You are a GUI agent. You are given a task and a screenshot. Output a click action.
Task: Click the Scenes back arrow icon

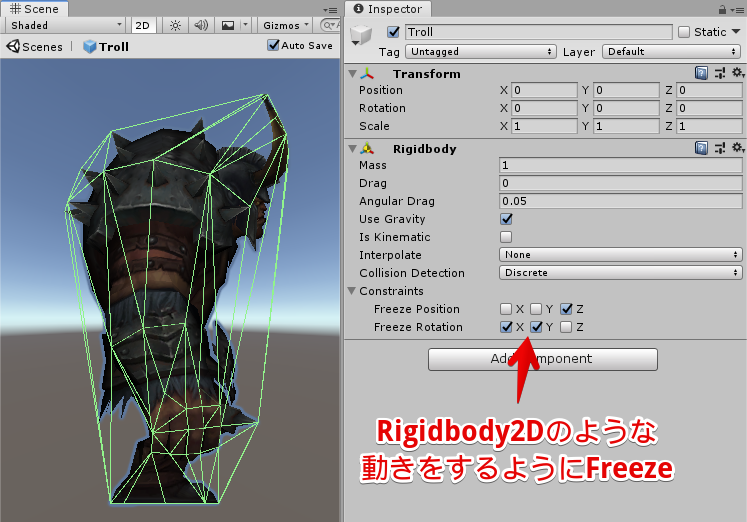pyautogui.click(x=13, y=46)
